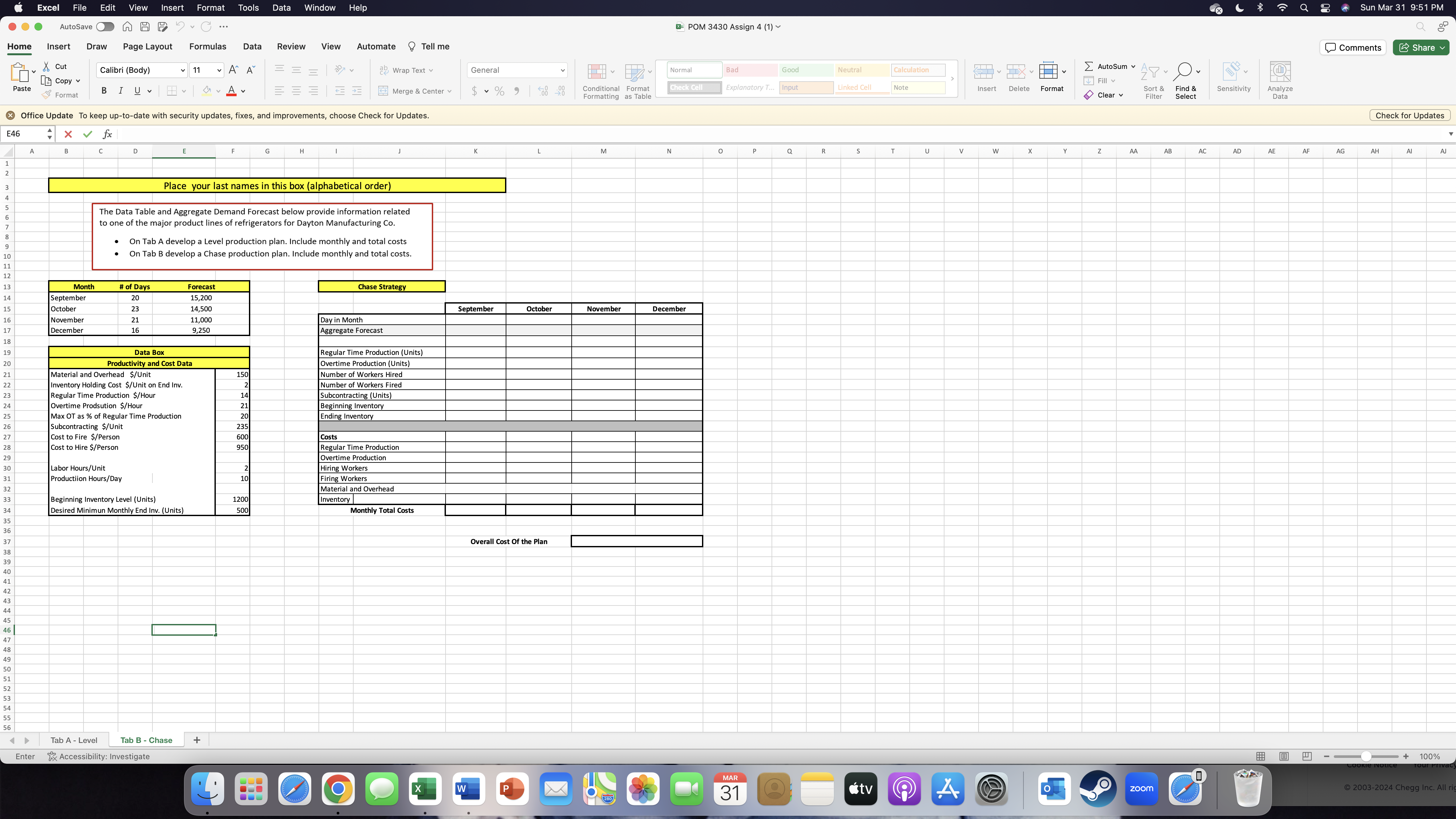Click the Increase Font Size icon
This screenshot has width=1456, height=819.
(x=233, y=70)
